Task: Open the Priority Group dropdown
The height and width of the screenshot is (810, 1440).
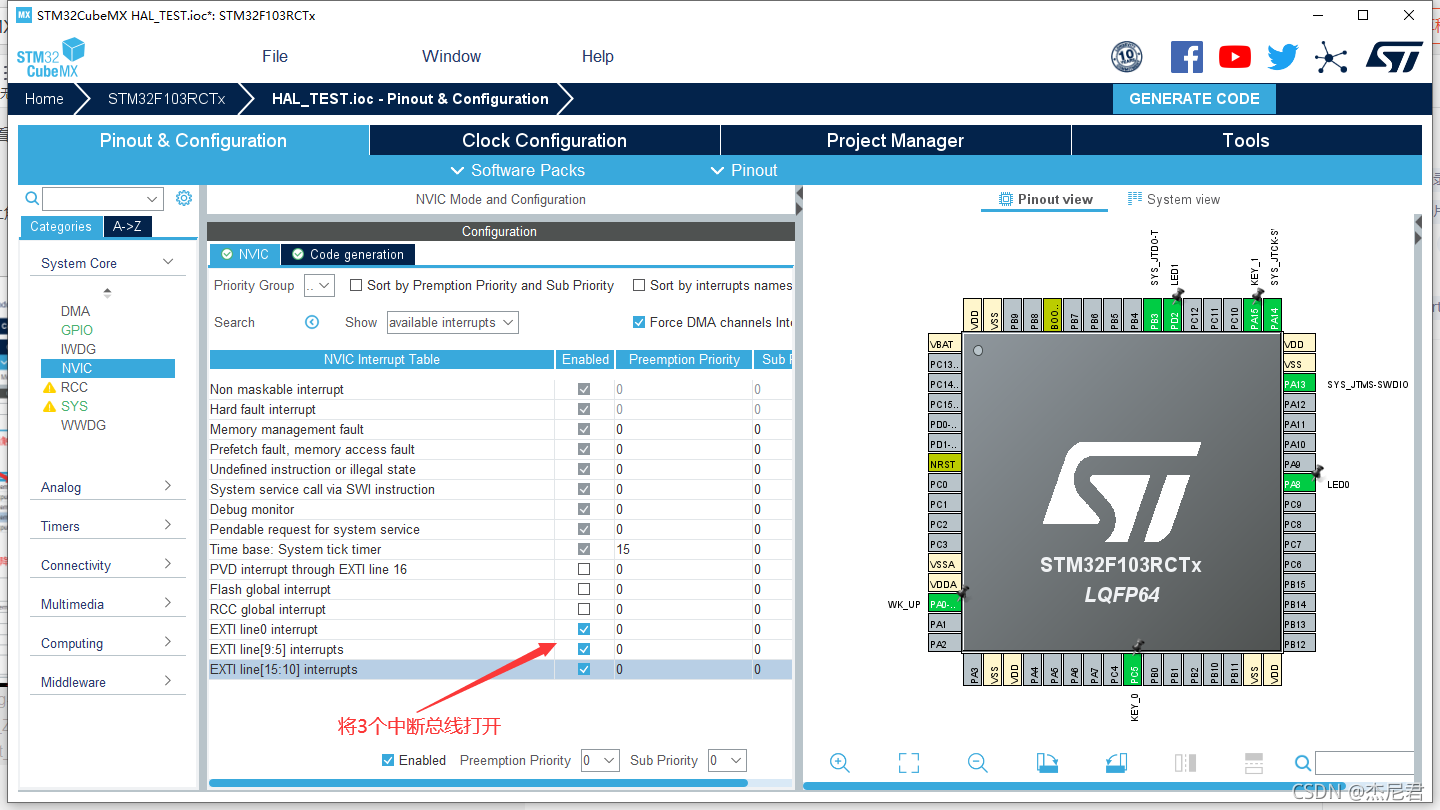Action: tap(319, 285)
